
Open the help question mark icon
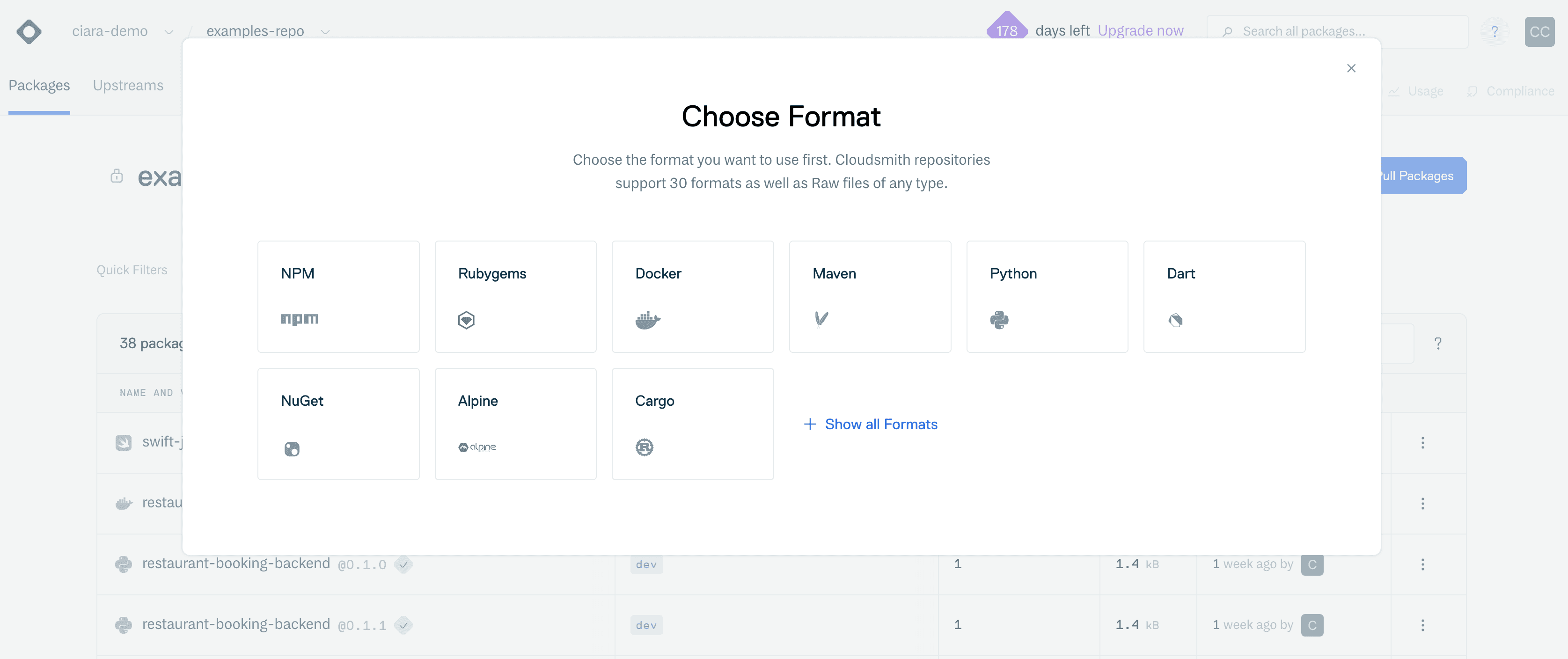[x=1494, y=32]
